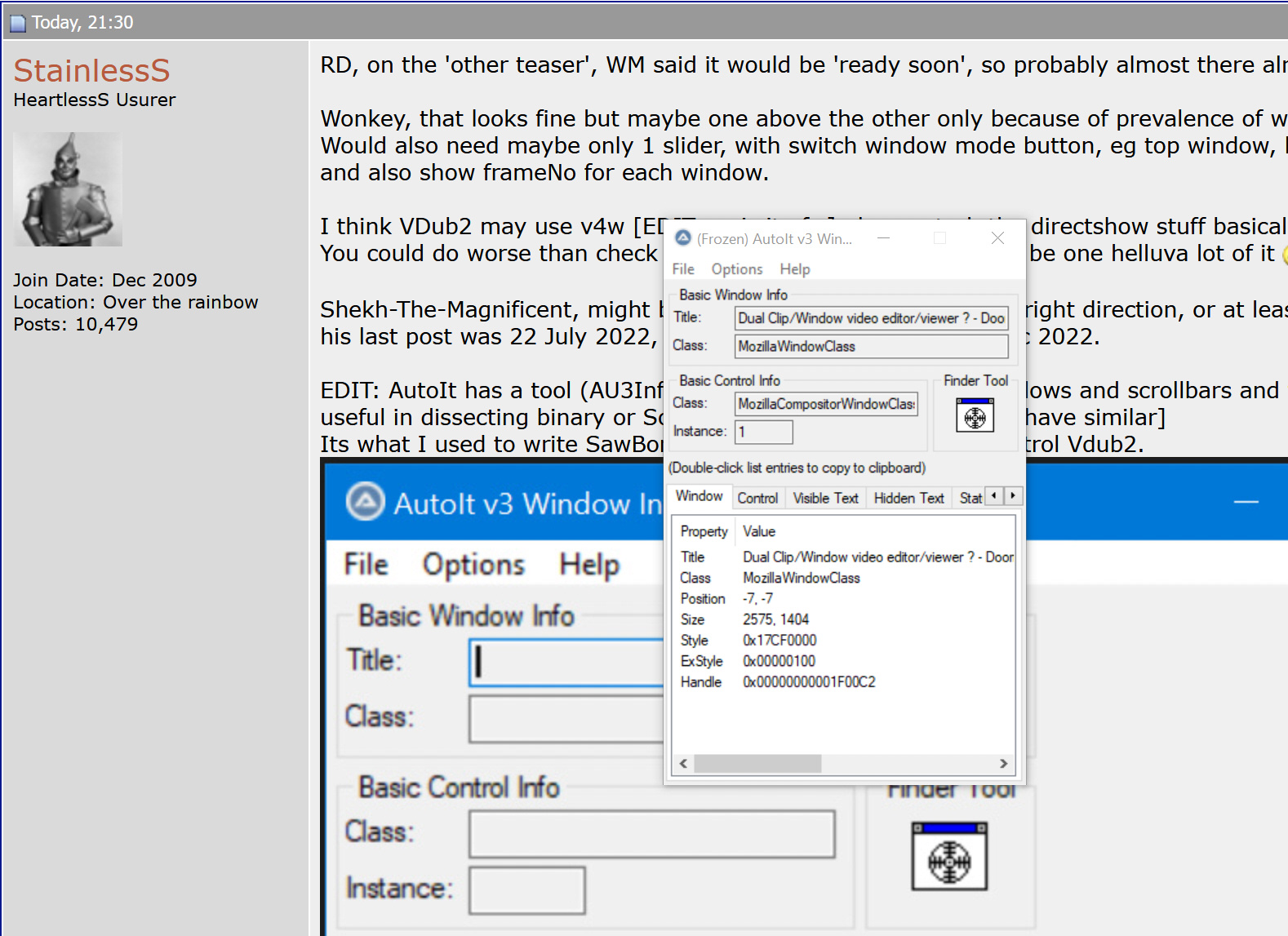
Task: Click the empty Title field in enlarged screenshot
Action: pos(566,662)
